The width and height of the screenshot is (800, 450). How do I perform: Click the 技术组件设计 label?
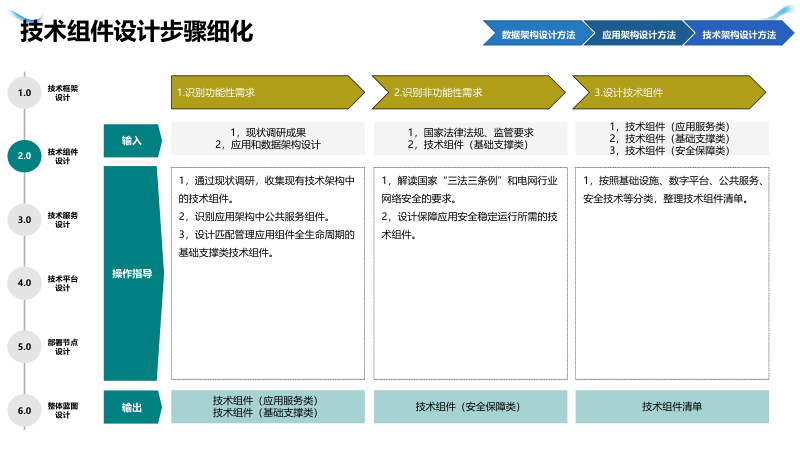click(63, 156)
